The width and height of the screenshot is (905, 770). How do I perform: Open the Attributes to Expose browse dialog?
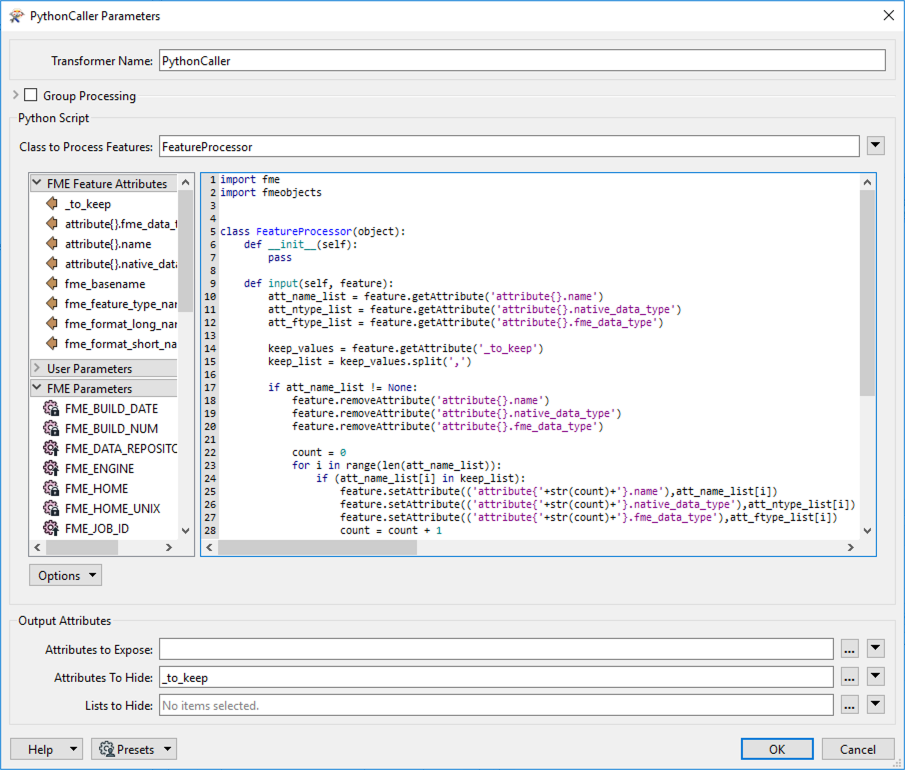tap(849, 648)
